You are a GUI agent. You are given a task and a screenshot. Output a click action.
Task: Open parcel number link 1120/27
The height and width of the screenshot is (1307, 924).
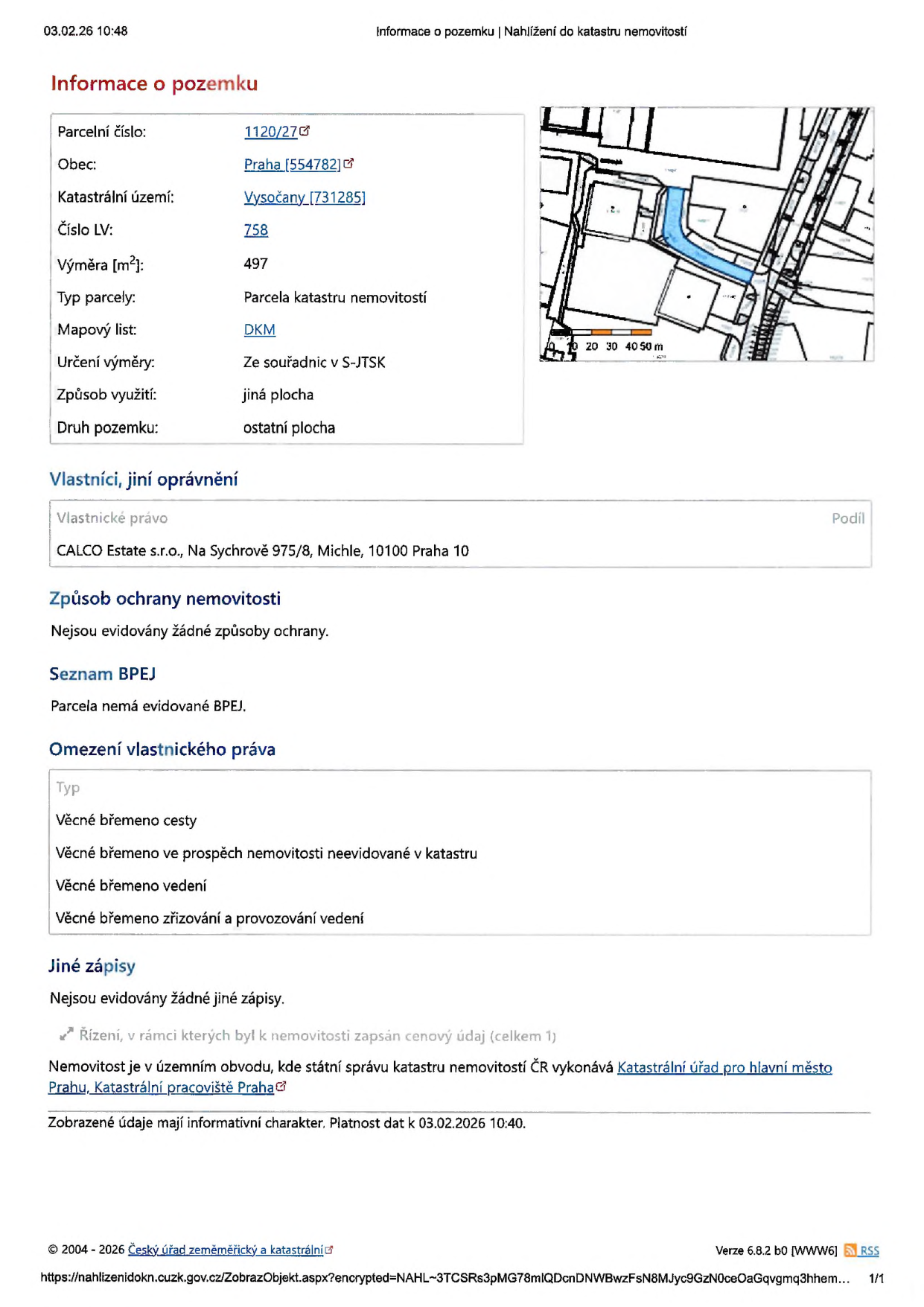(270, 132)
